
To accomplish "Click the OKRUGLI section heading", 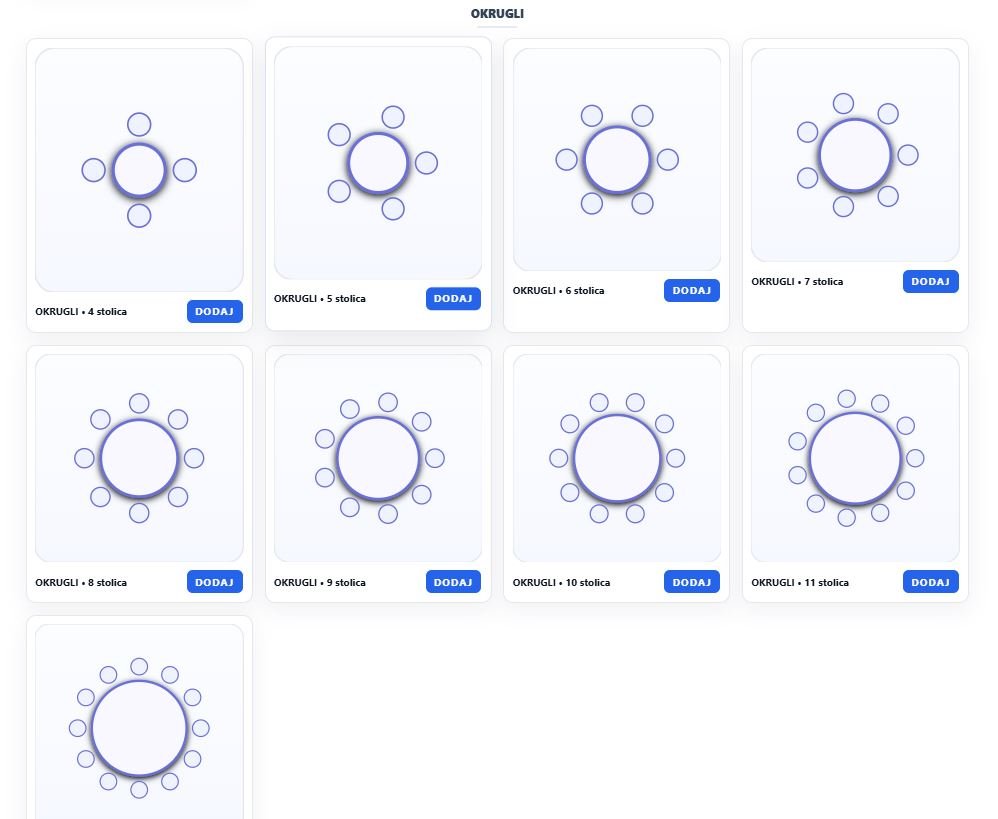I will click(x=497, y=14).
